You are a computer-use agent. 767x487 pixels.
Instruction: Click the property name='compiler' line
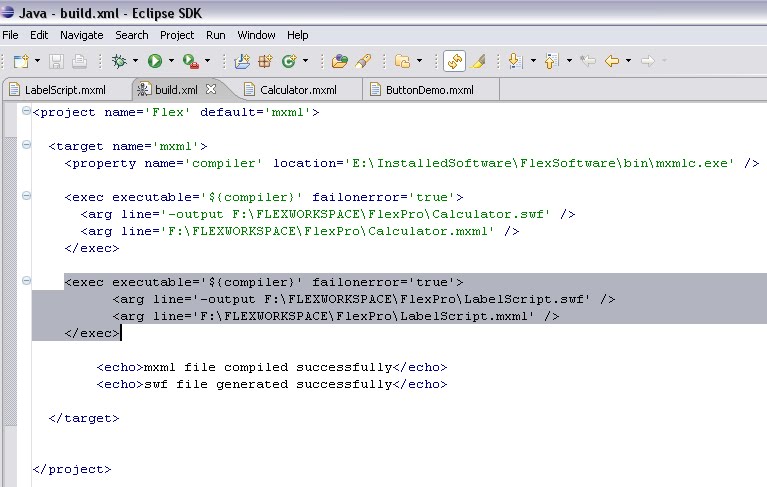click(x=412, y=163)
